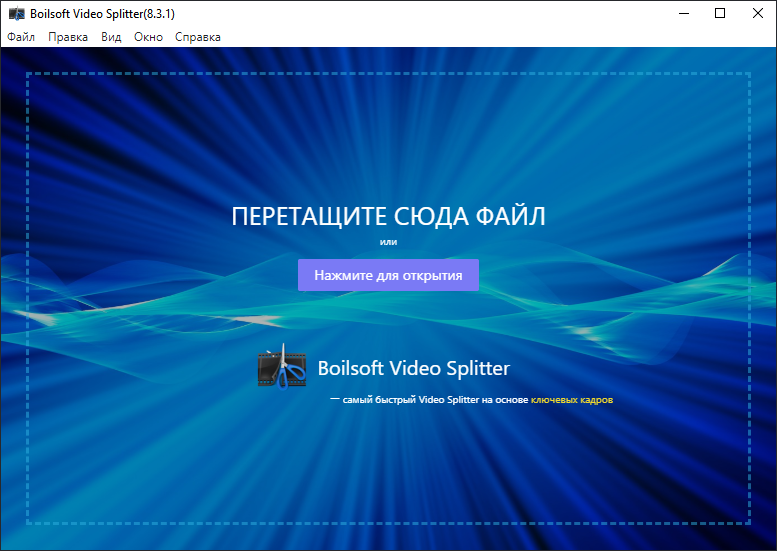Close the Boilsoft Video Splitter window
The width and height of the screenshot is (777, 551).
tap(755, 14)
